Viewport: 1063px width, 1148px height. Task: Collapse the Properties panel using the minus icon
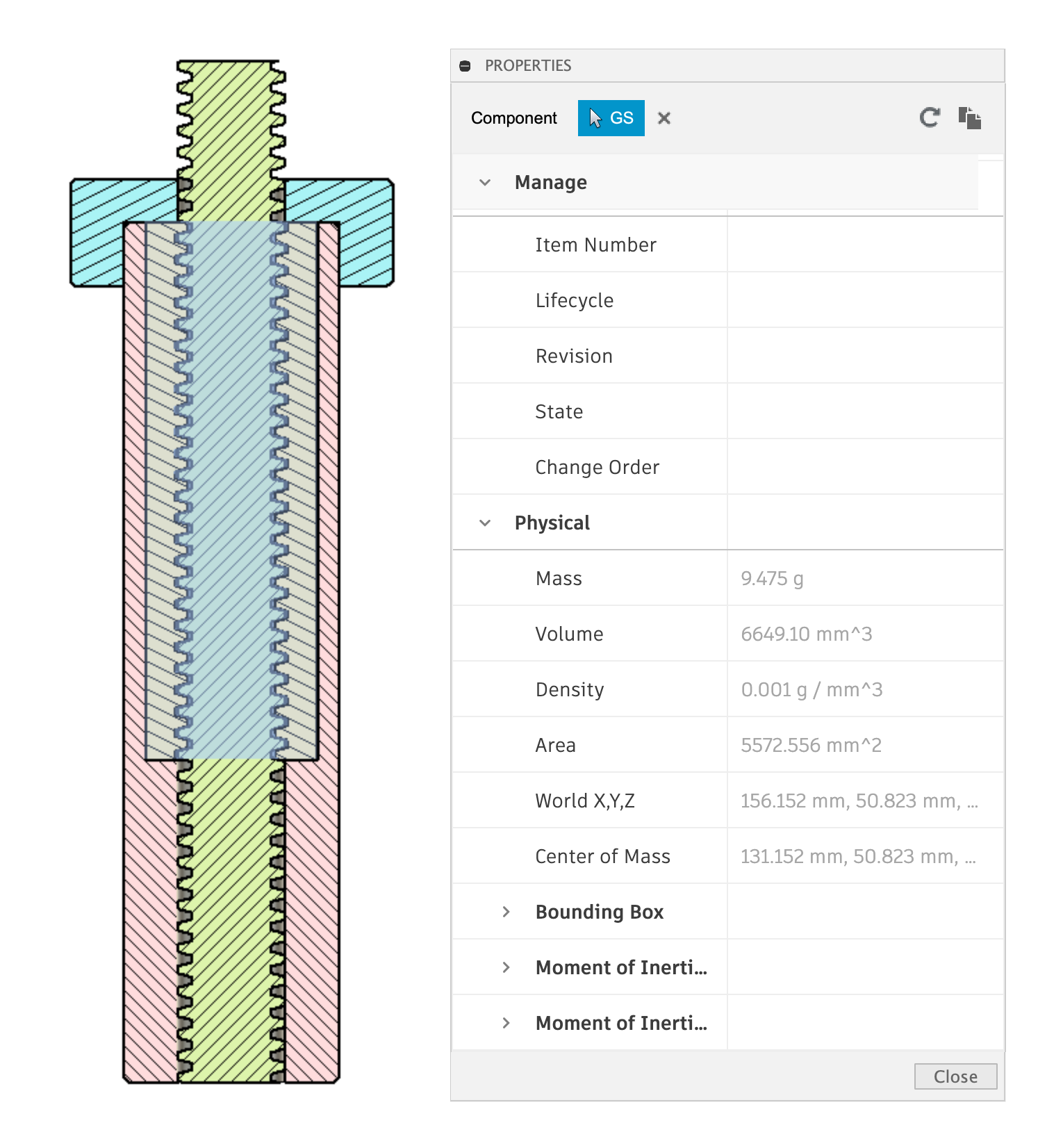[x=465, y=66]
